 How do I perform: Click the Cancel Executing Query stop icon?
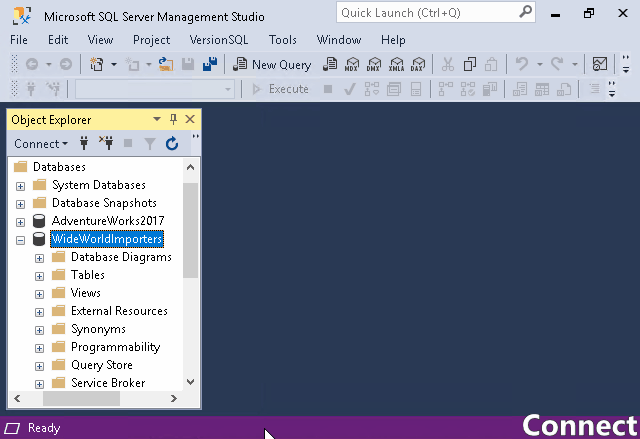(x=328, y=89)
